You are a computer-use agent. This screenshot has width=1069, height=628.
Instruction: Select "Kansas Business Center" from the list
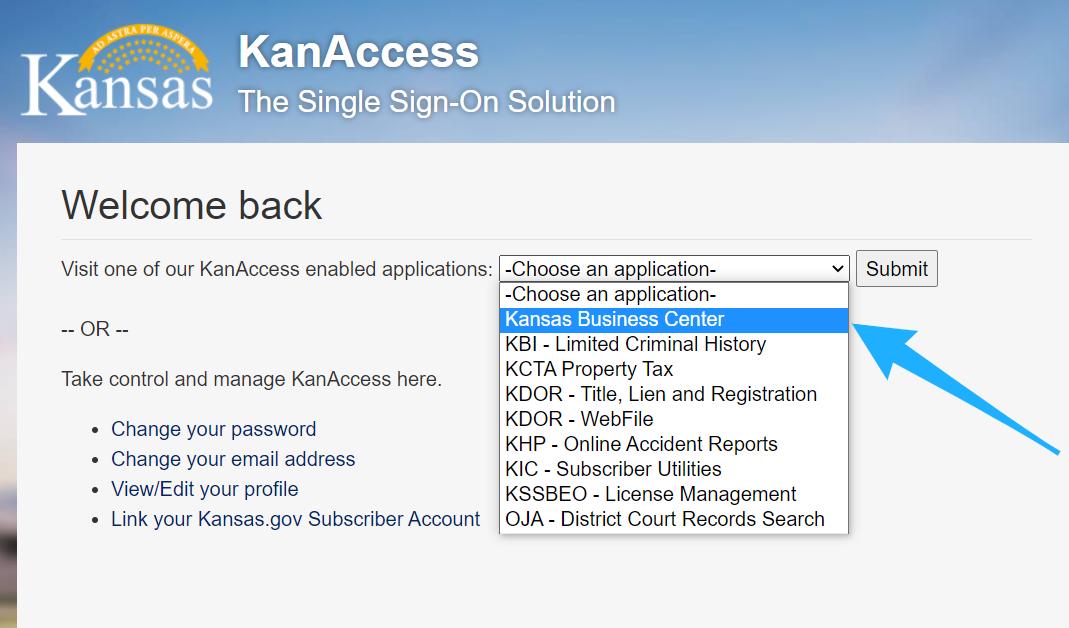614,319
